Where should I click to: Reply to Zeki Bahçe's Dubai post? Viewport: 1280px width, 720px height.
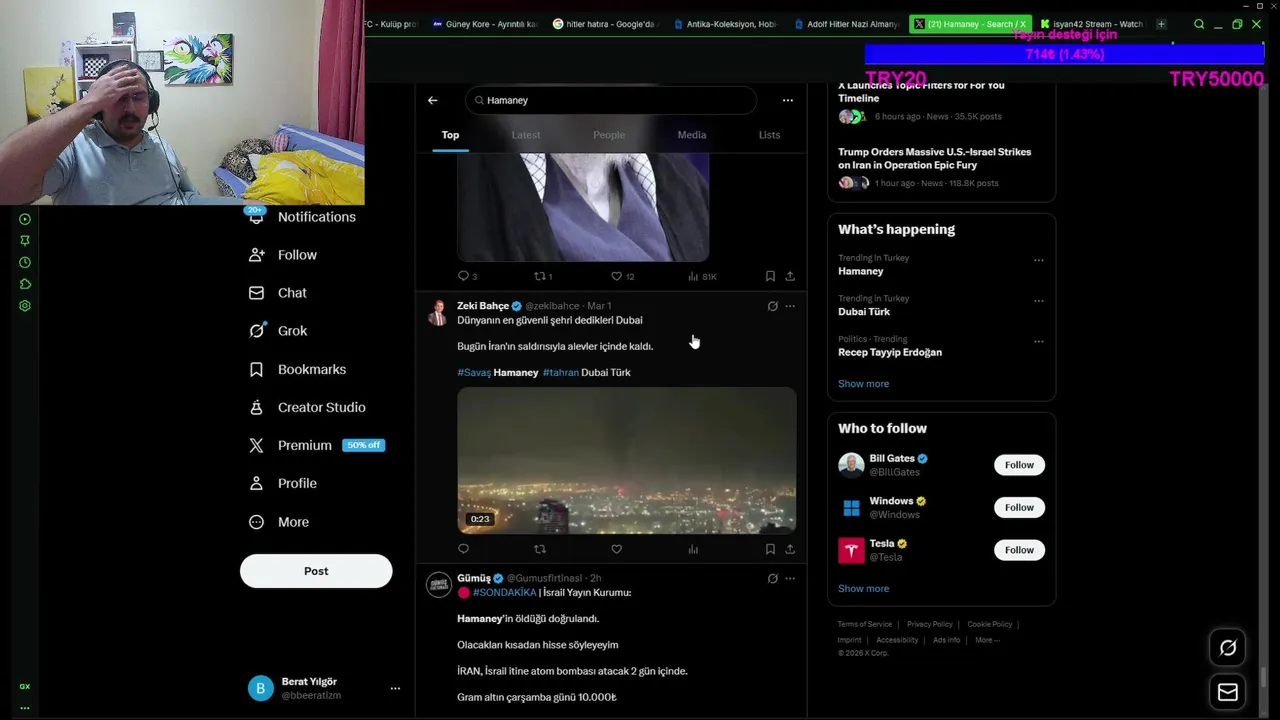pyautogui.click(x=463, y=549)
